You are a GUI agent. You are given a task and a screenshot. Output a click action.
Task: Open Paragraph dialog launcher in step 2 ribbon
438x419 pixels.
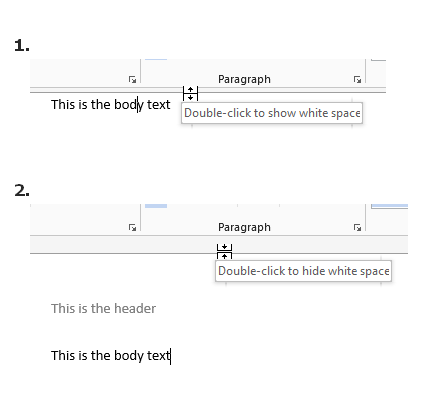pyautogui.click(x=357, y=228)
